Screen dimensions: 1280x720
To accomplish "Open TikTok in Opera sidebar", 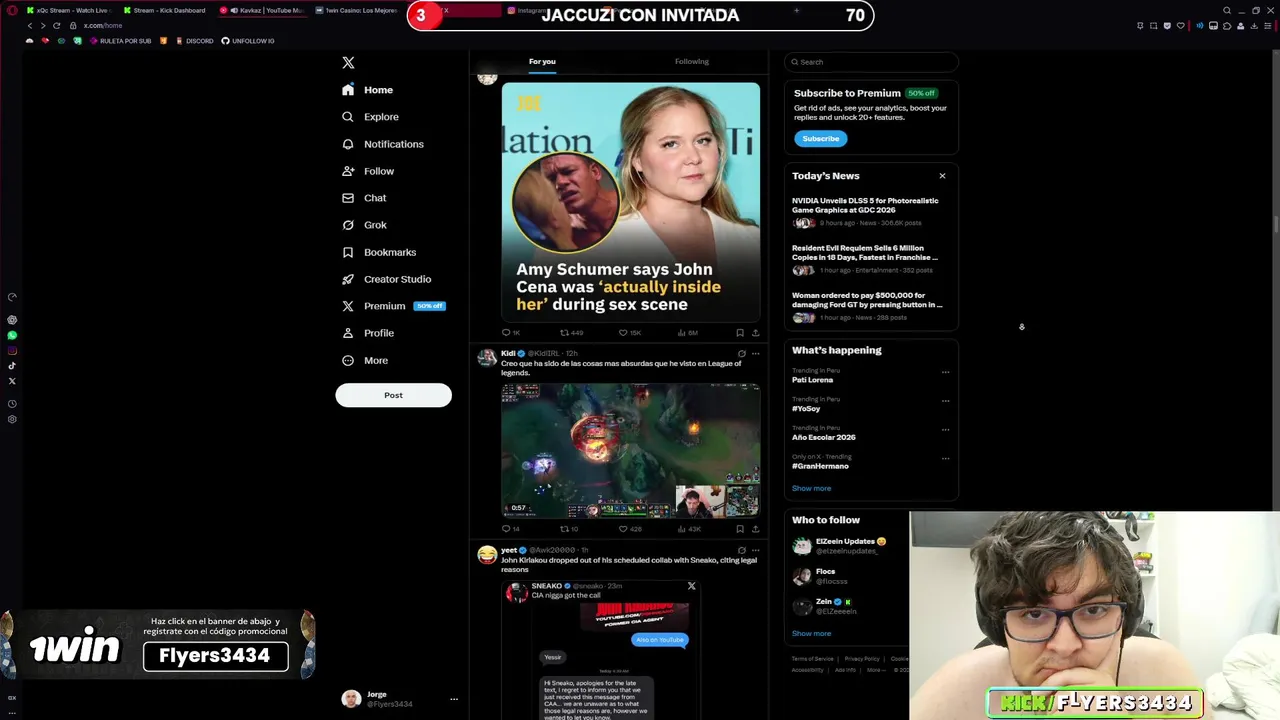I will pos(12,366).
